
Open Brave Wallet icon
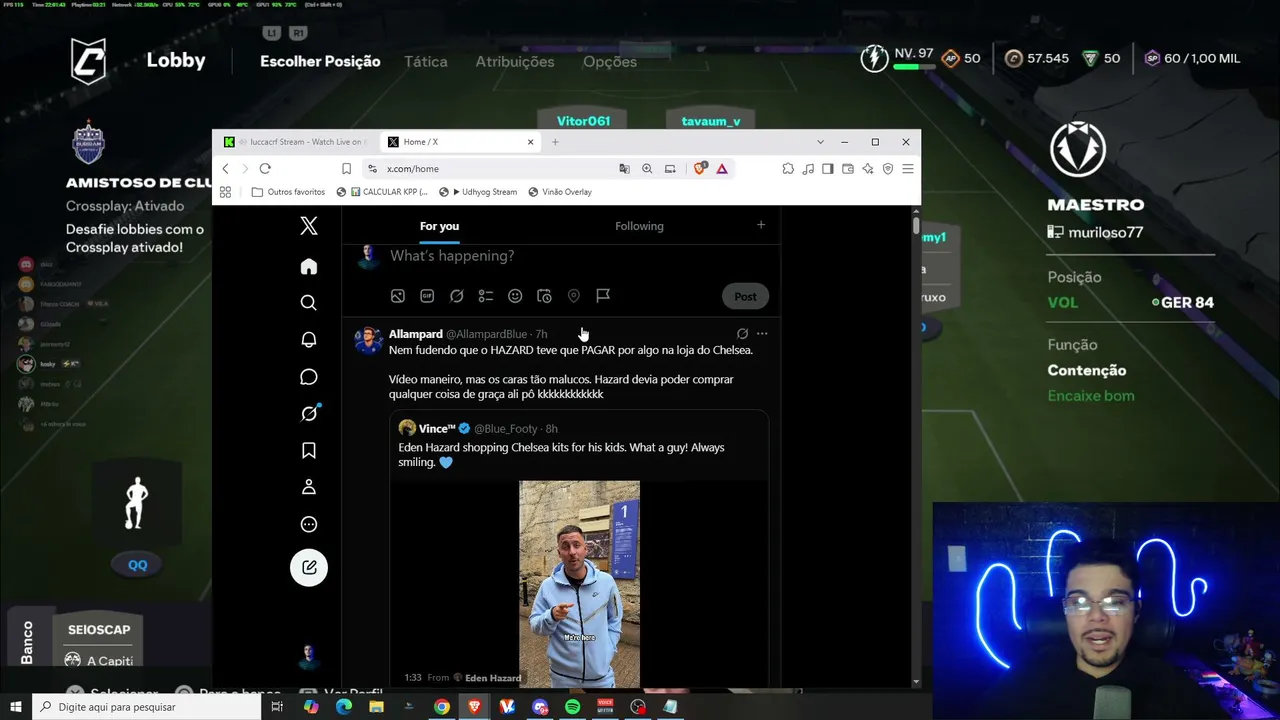click(848, 169)
